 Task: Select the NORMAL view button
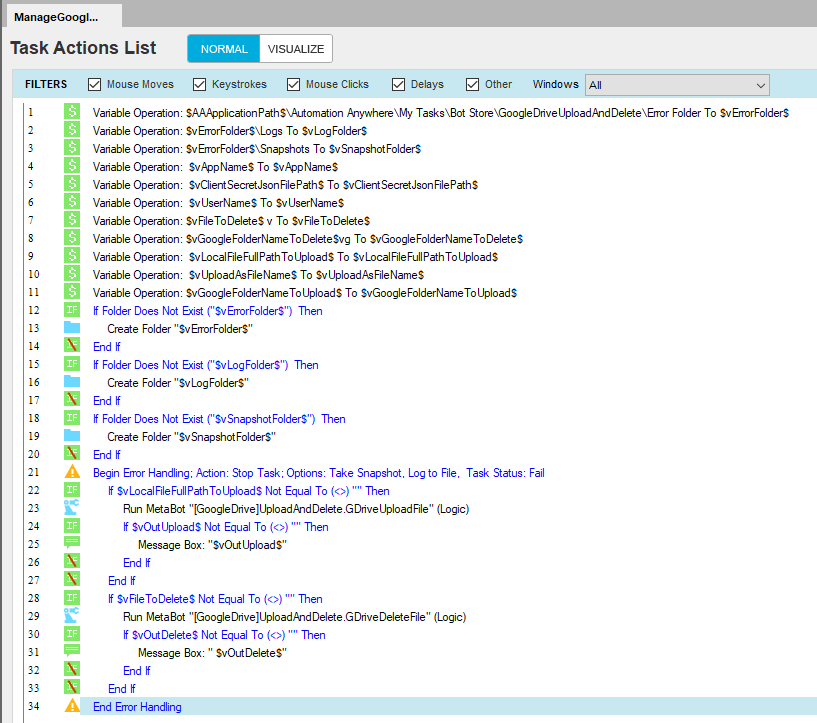click(x=224, y=49)
